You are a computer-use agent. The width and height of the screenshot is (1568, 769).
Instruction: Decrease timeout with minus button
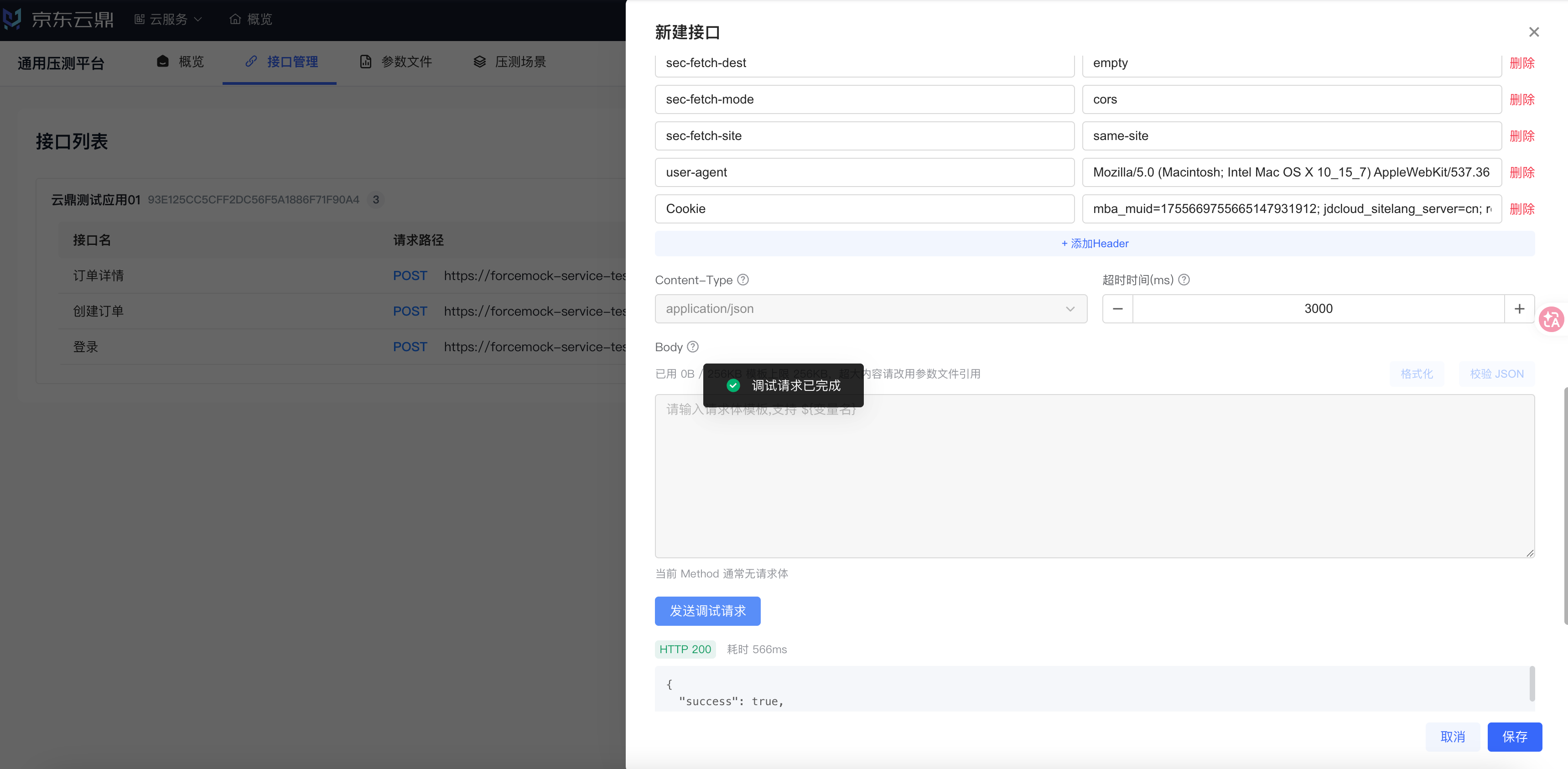click(1117, 309)
